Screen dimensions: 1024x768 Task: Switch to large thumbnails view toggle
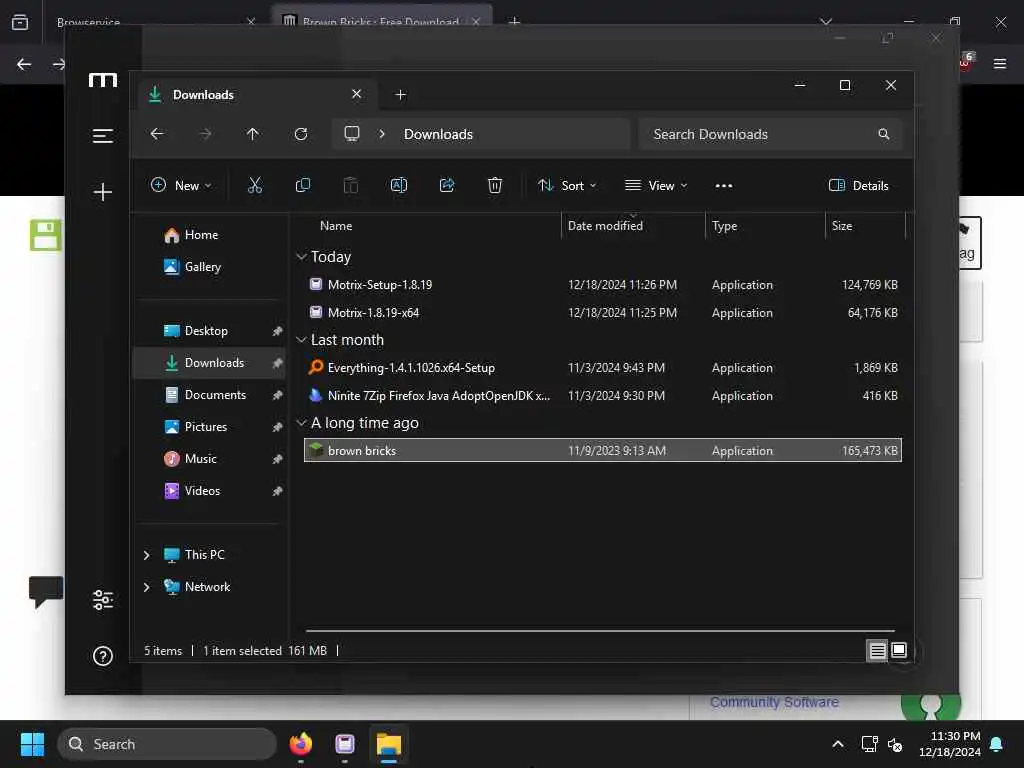[899, 650]
